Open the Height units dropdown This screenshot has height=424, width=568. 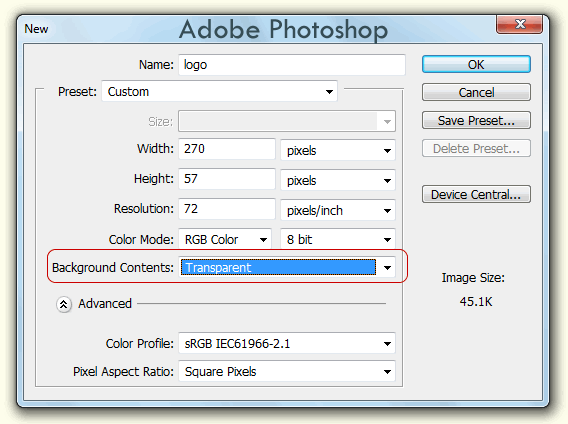point(338,180)
